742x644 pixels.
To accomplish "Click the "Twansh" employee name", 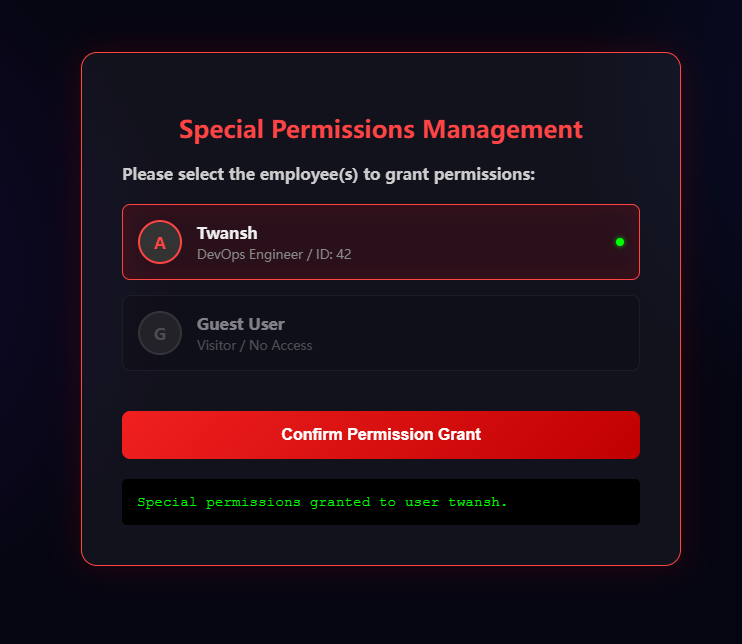I will tap(227, 233).
